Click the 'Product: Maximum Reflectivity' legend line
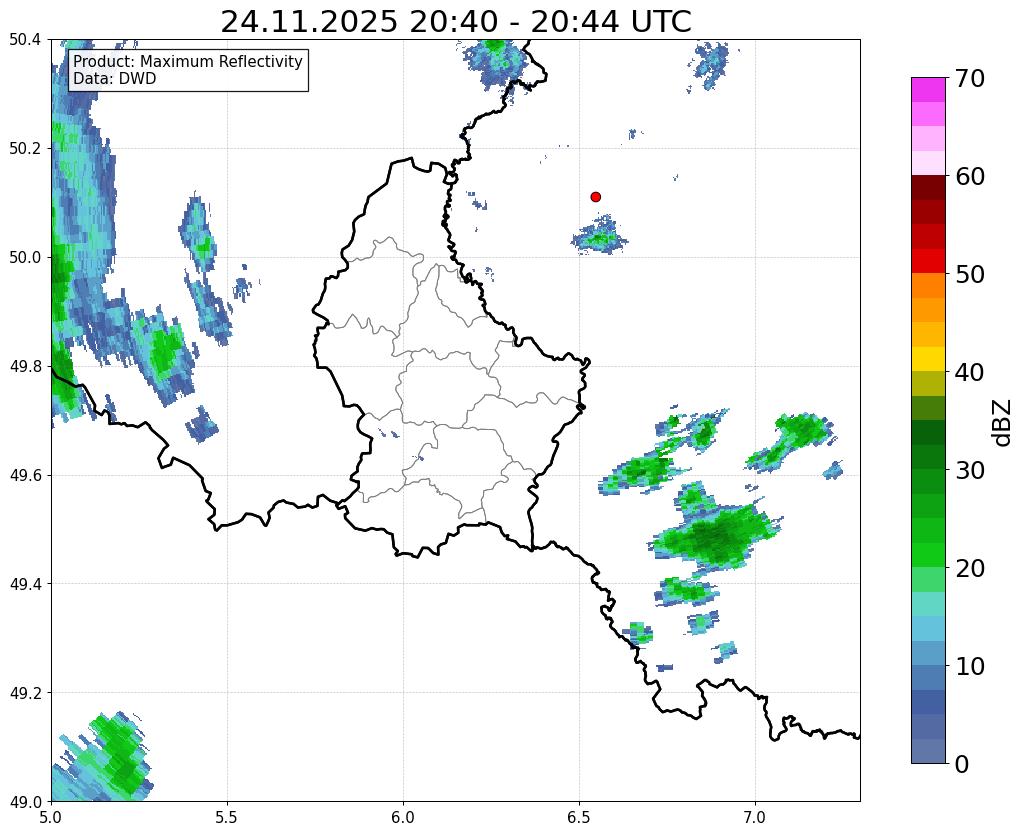 point(188,61)
